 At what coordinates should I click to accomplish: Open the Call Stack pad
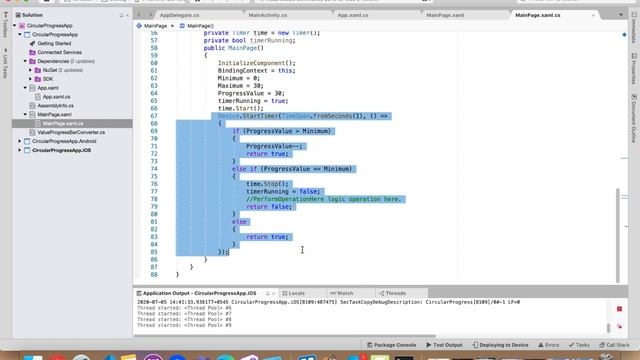coord(615,345)
